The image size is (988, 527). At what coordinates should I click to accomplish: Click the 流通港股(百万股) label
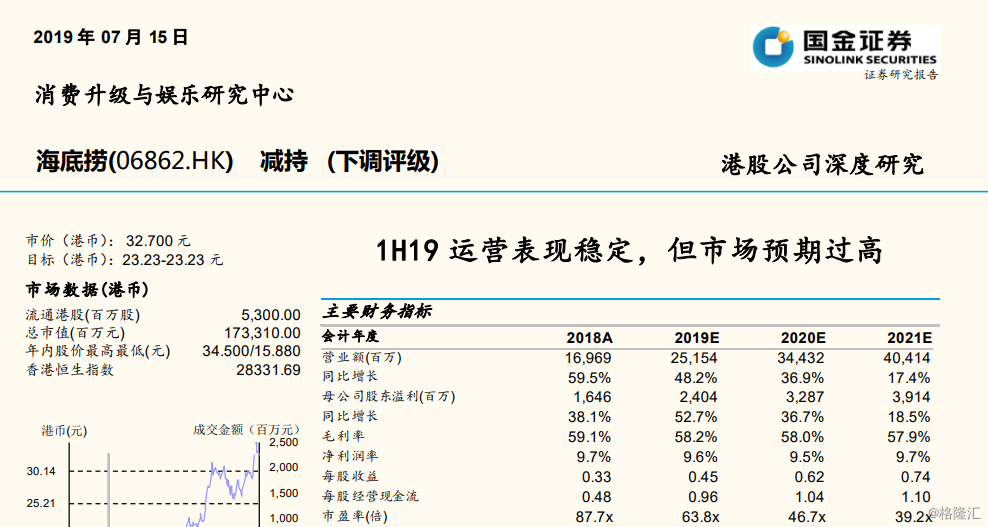click(83, 315)
